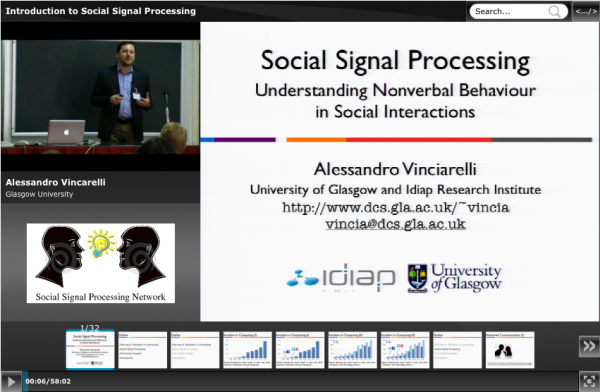Click the slide counter 1/32
Image resolution: width=600 pixels, height=392 pixels.
(x=90, y=328)
